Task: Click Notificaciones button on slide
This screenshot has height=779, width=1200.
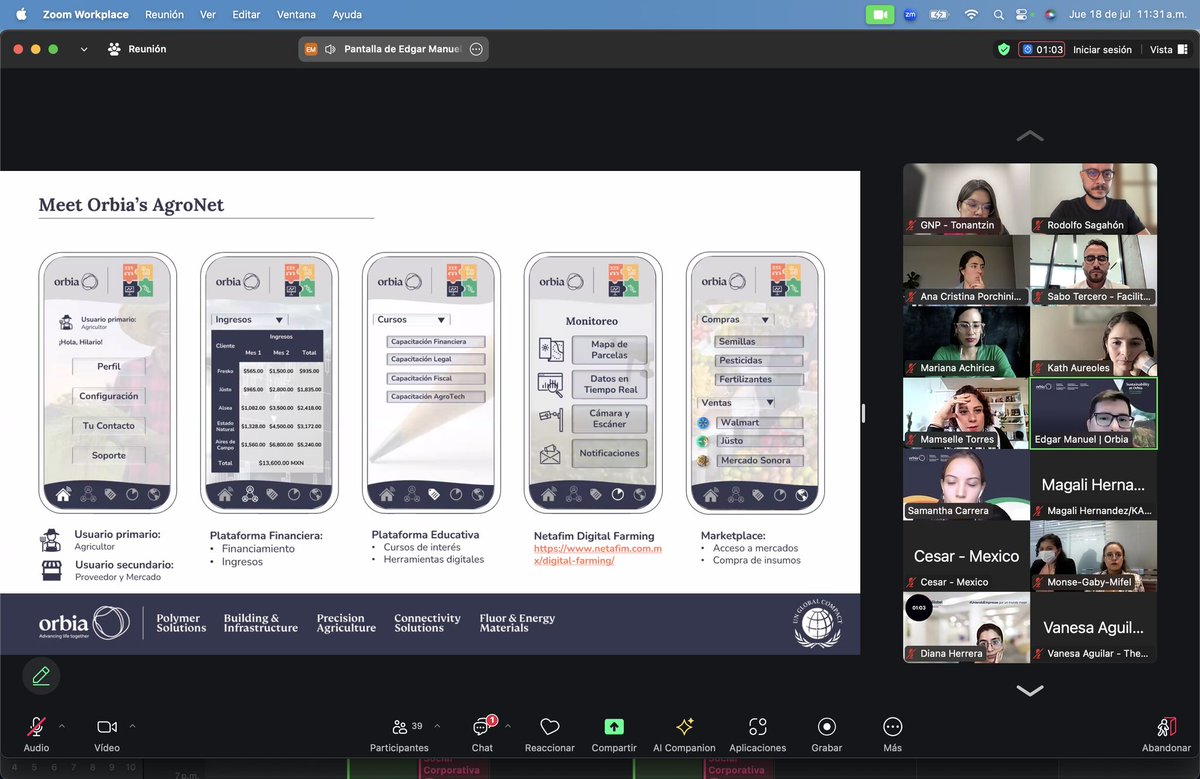Action: pyautogui.click(x=609, y=453)
